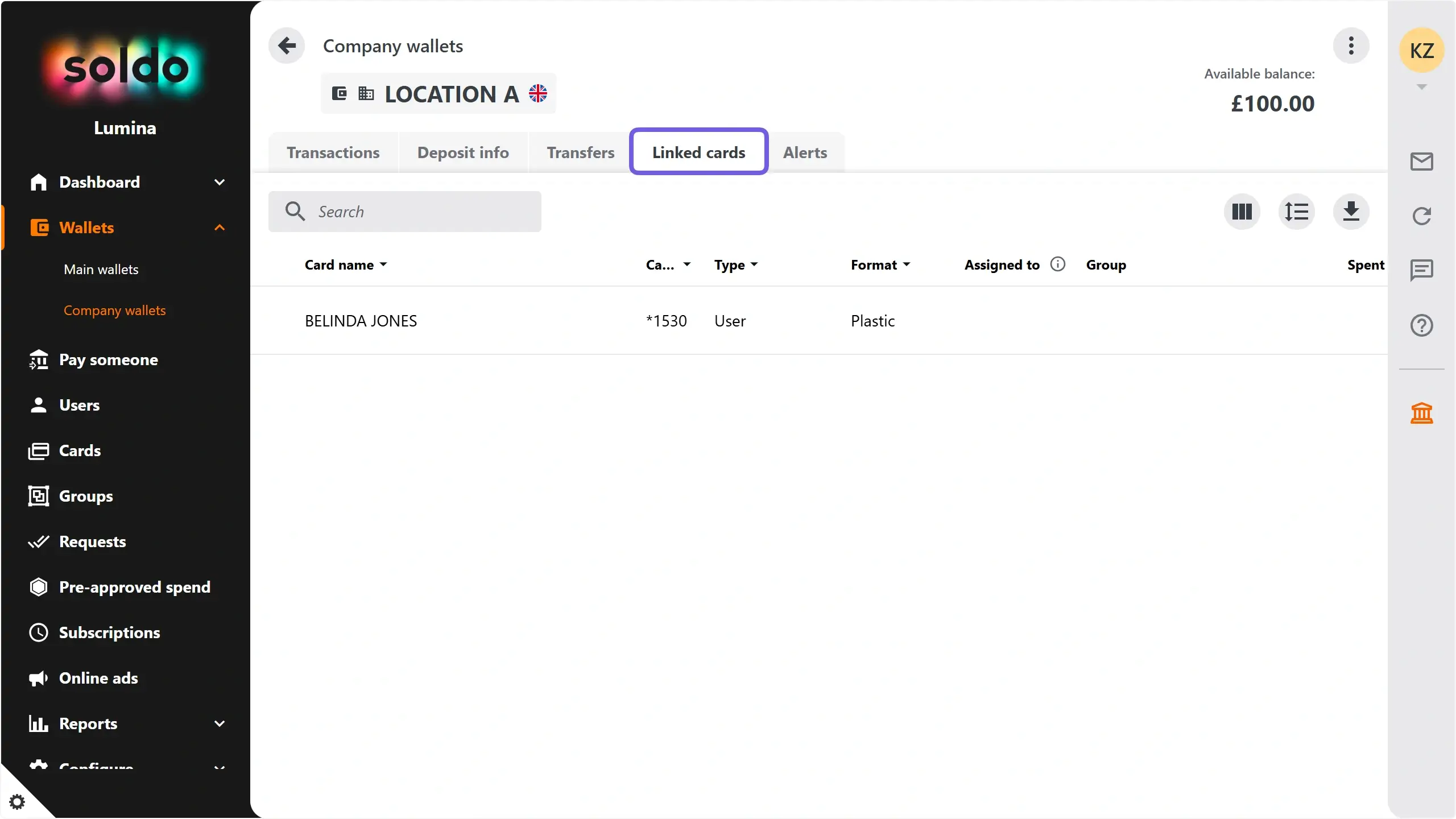Screen dimensions: 1456x819
Task: Click the £100.00 available balance
Action: (x=1272, y=104)
